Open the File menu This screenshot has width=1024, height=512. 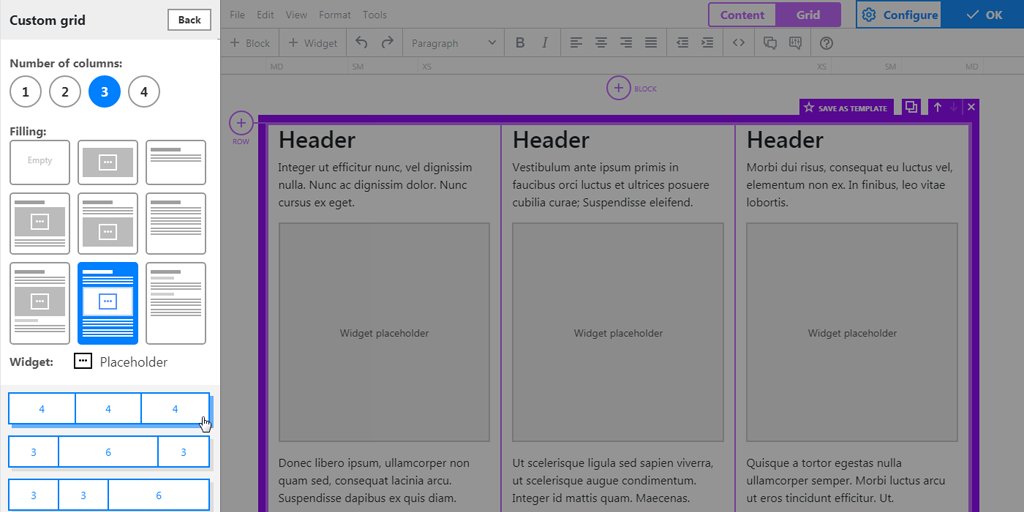[x=237, y=14]
